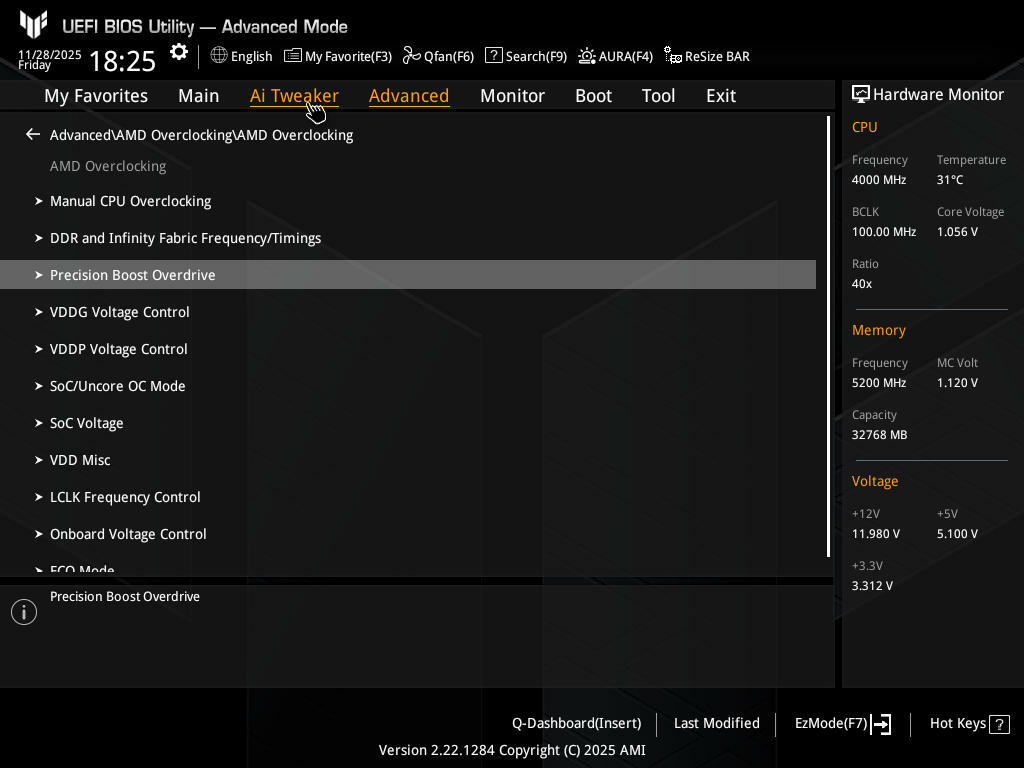The height and width of the screenshot is (768, 1024).
Task: Click the settings gear icon near the clock
Action: [x=179, y=53]
